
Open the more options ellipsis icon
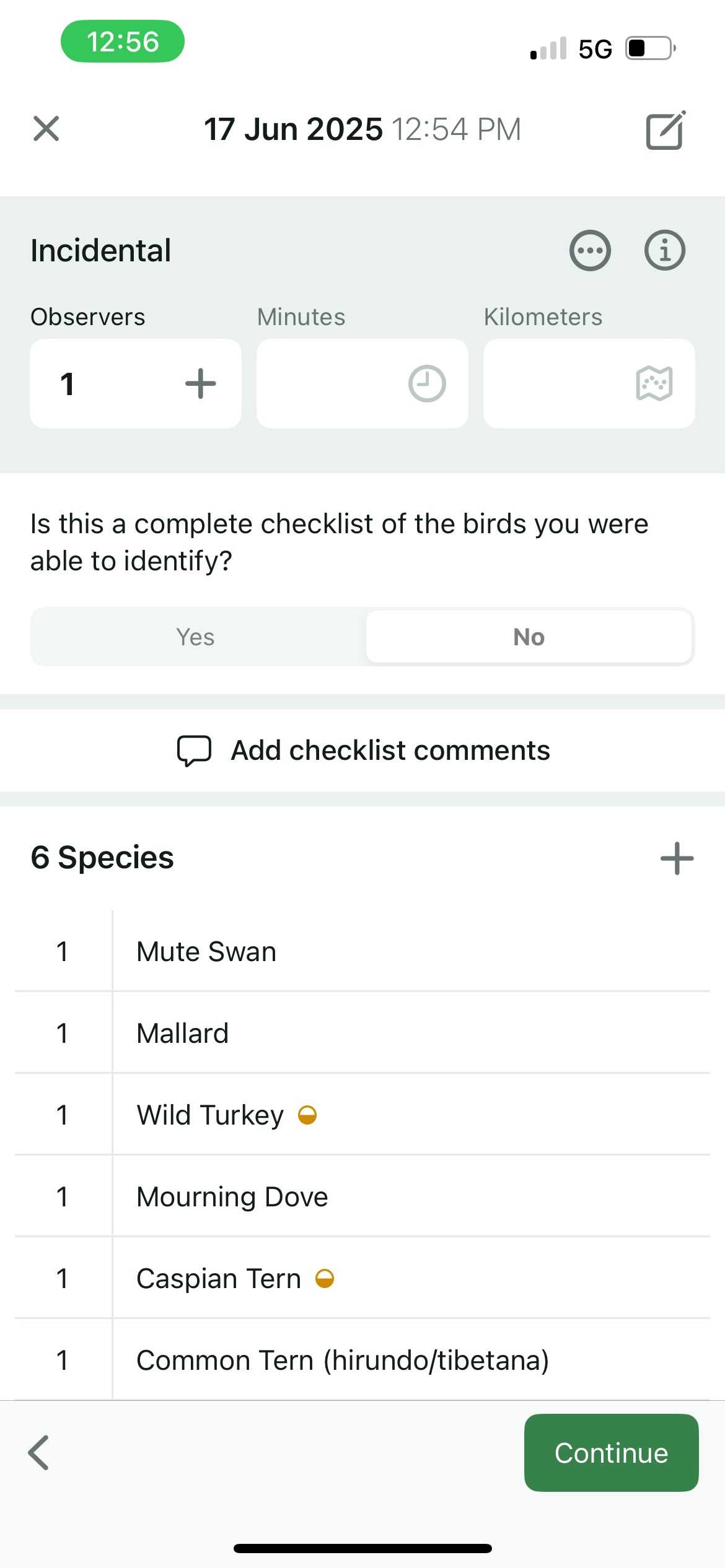pos(590,251)
